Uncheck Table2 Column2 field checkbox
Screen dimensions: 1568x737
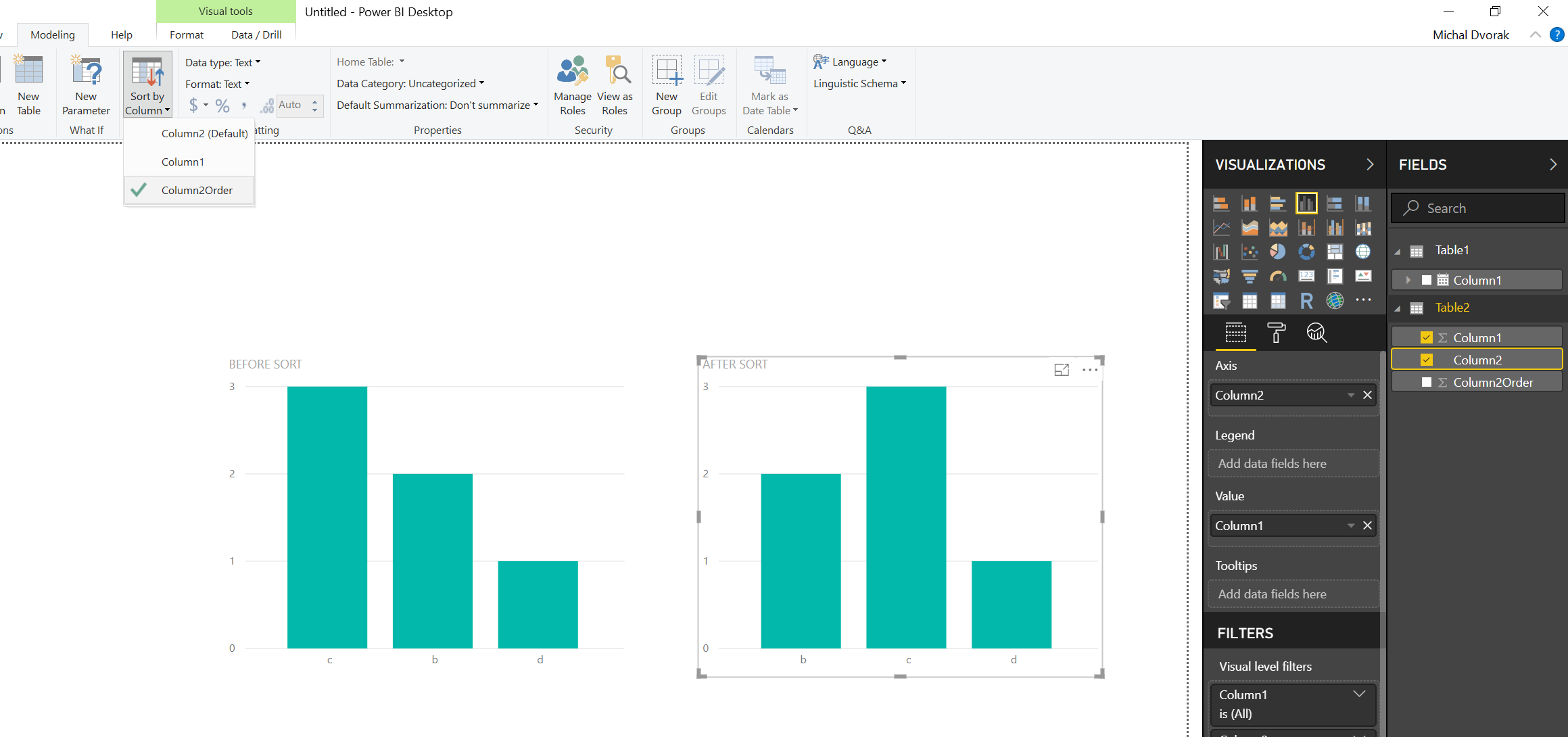[1427, 360]
